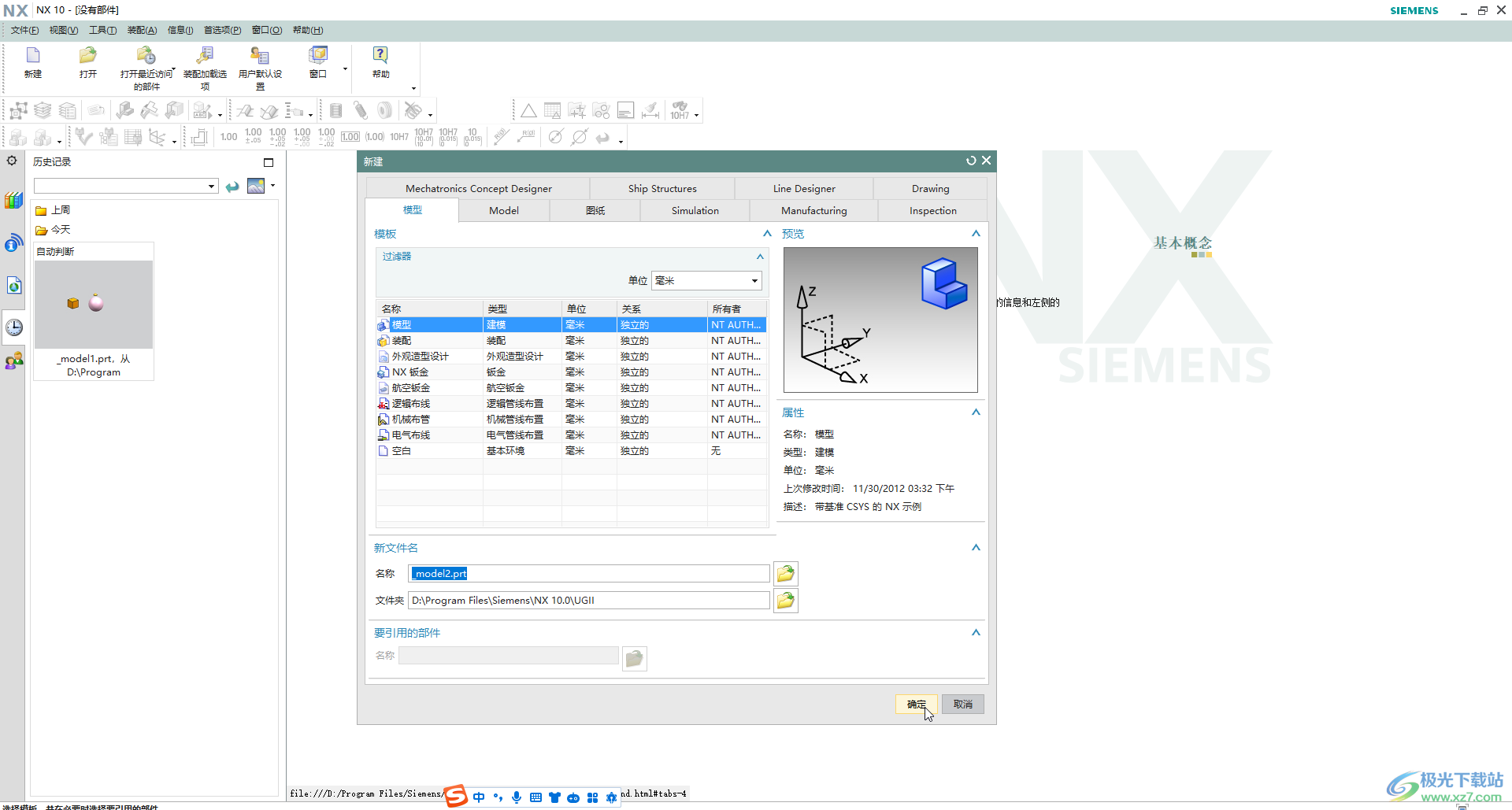Browse for new file name folder icon
The width and height of the screenshot is (1512, 810).
785,574
